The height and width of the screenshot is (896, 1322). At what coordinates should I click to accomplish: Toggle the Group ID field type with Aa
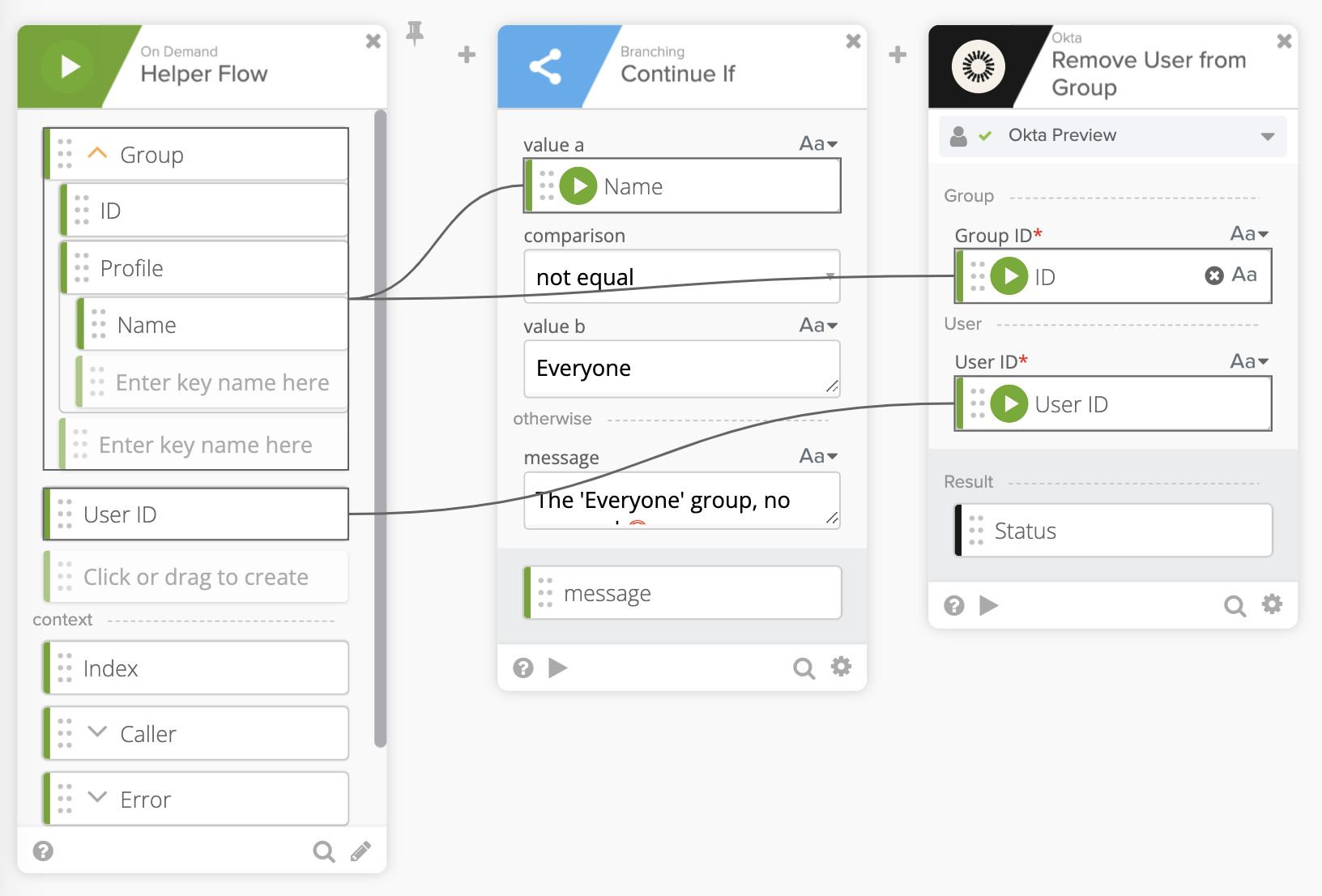(x=1249, y=233)
